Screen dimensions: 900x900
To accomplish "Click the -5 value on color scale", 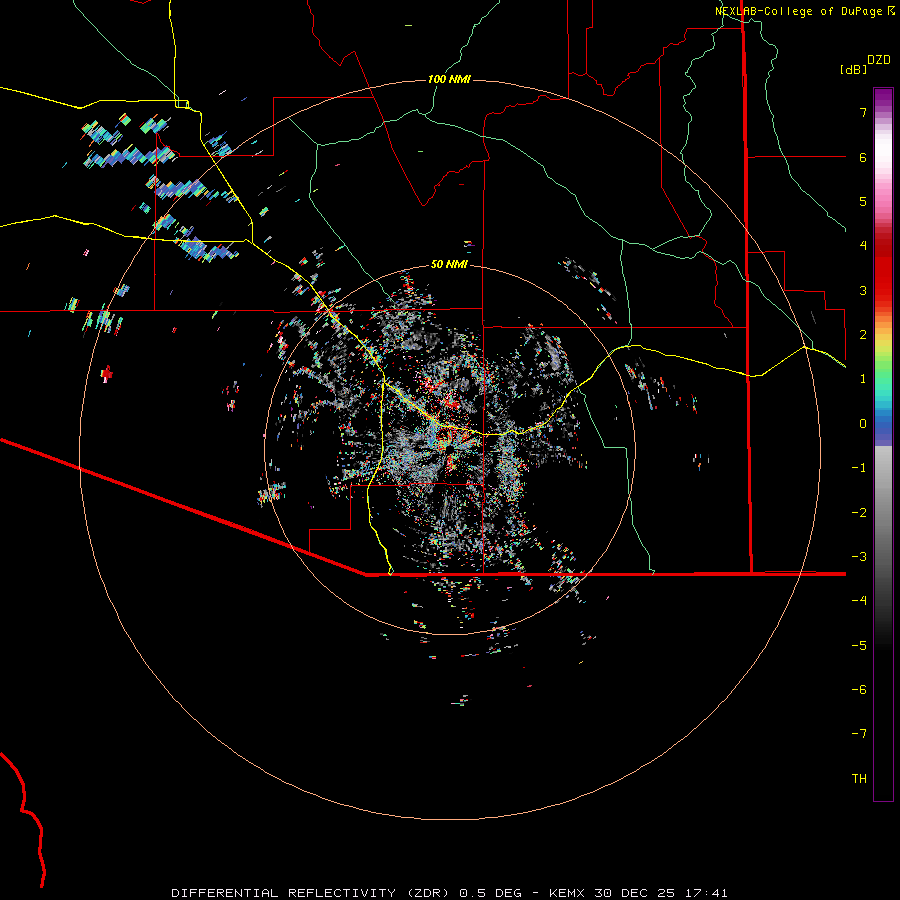I will (x=859, y=646).
